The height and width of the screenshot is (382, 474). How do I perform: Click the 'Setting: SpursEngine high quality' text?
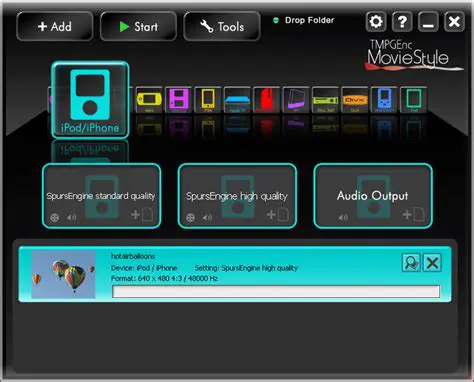point(246,268)
